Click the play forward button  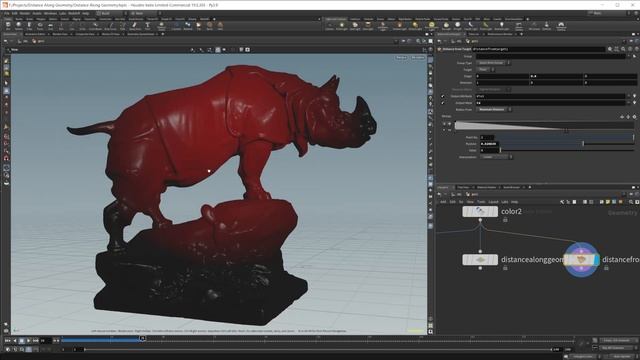pyautogui.click(x=29, y=340)
